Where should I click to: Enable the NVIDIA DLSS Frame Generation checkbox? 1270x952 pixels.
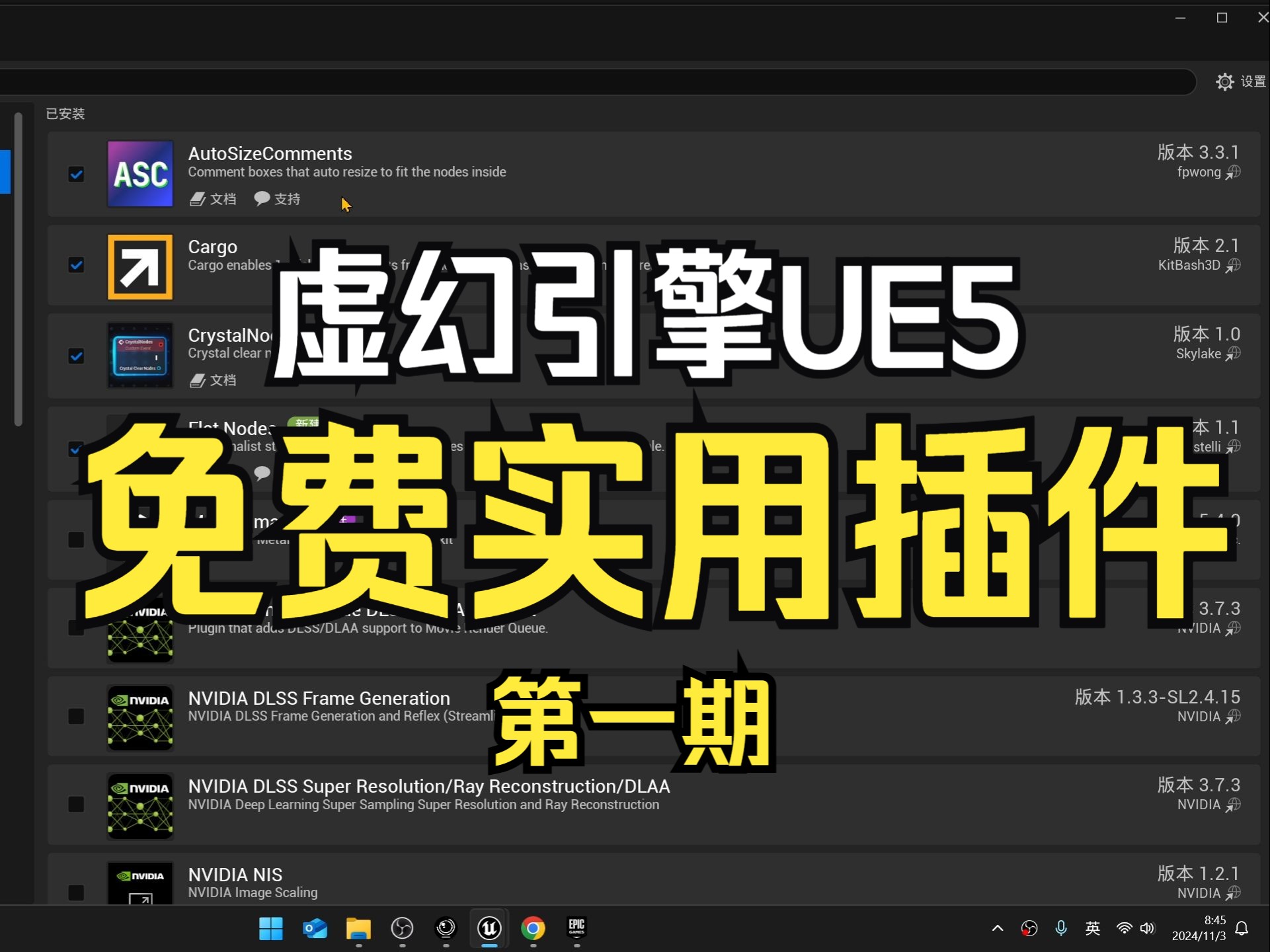click(x=75, y=716)
